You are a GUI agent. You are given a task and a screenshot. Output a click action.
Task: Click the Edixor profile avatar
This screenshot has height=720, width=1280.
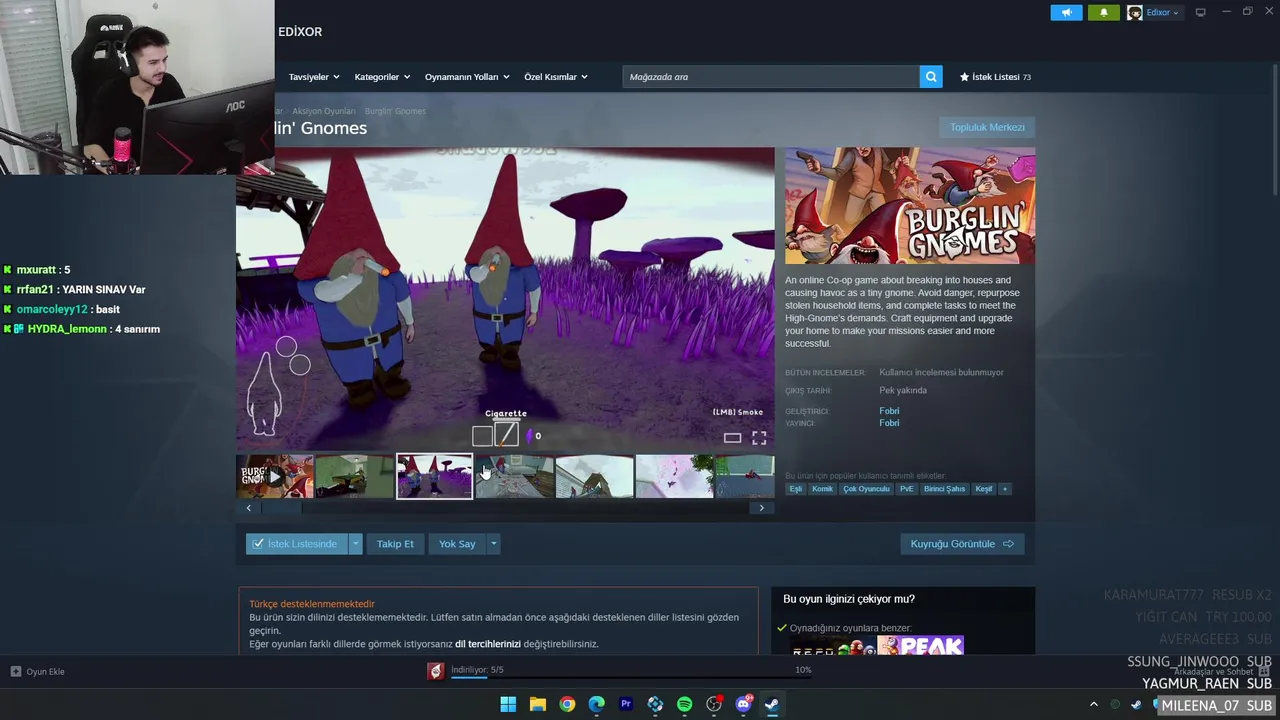coord(1135,13)
